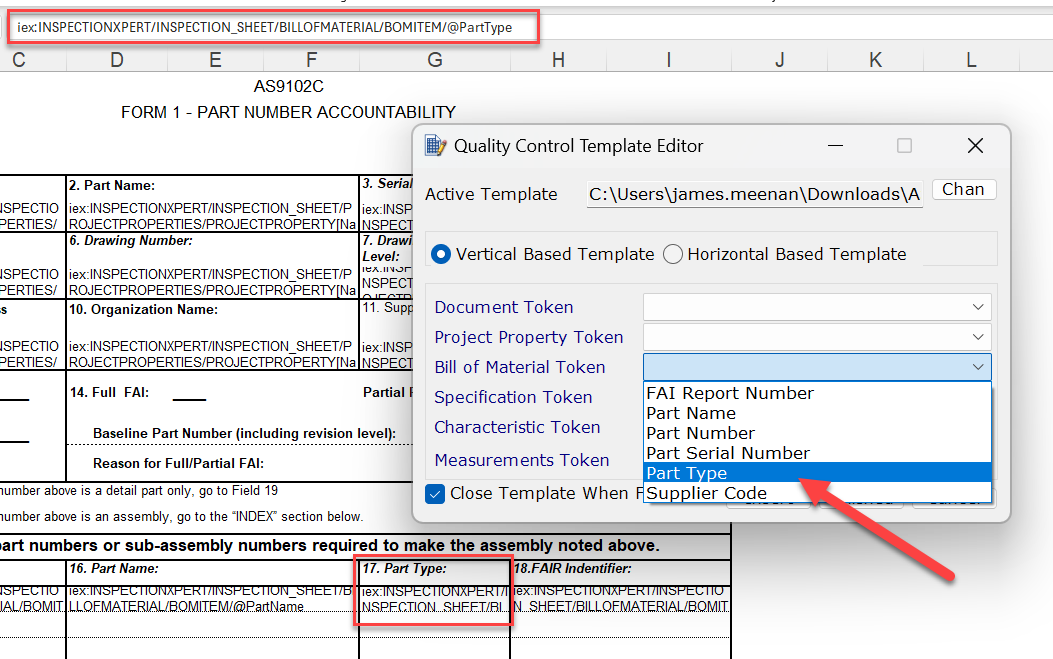Click the column H header
The width and height of the screenshot is (1053, 659).
pos(558,60)
